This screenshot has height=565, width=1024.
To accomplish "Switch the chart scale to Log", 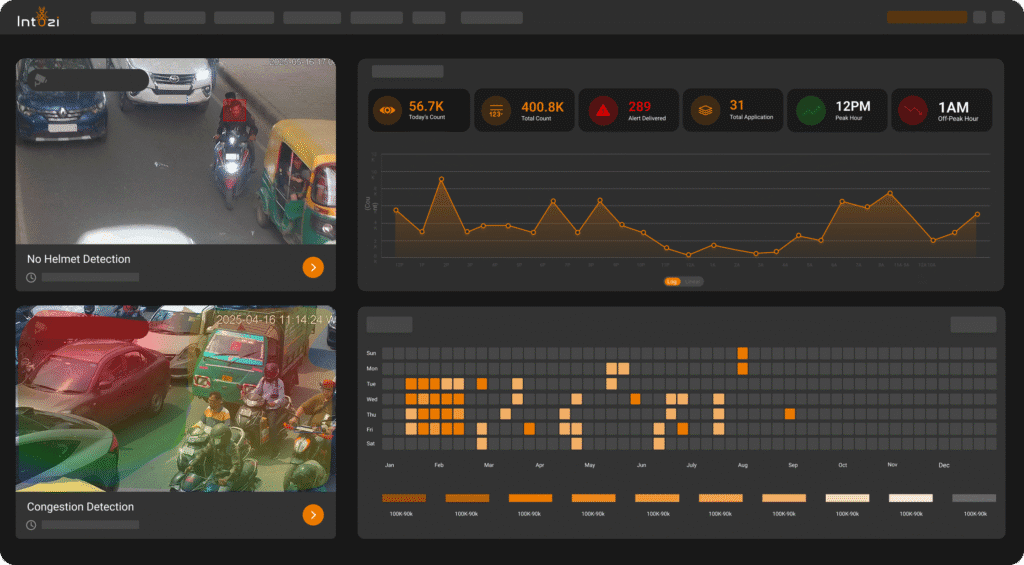I will [673, 282].
